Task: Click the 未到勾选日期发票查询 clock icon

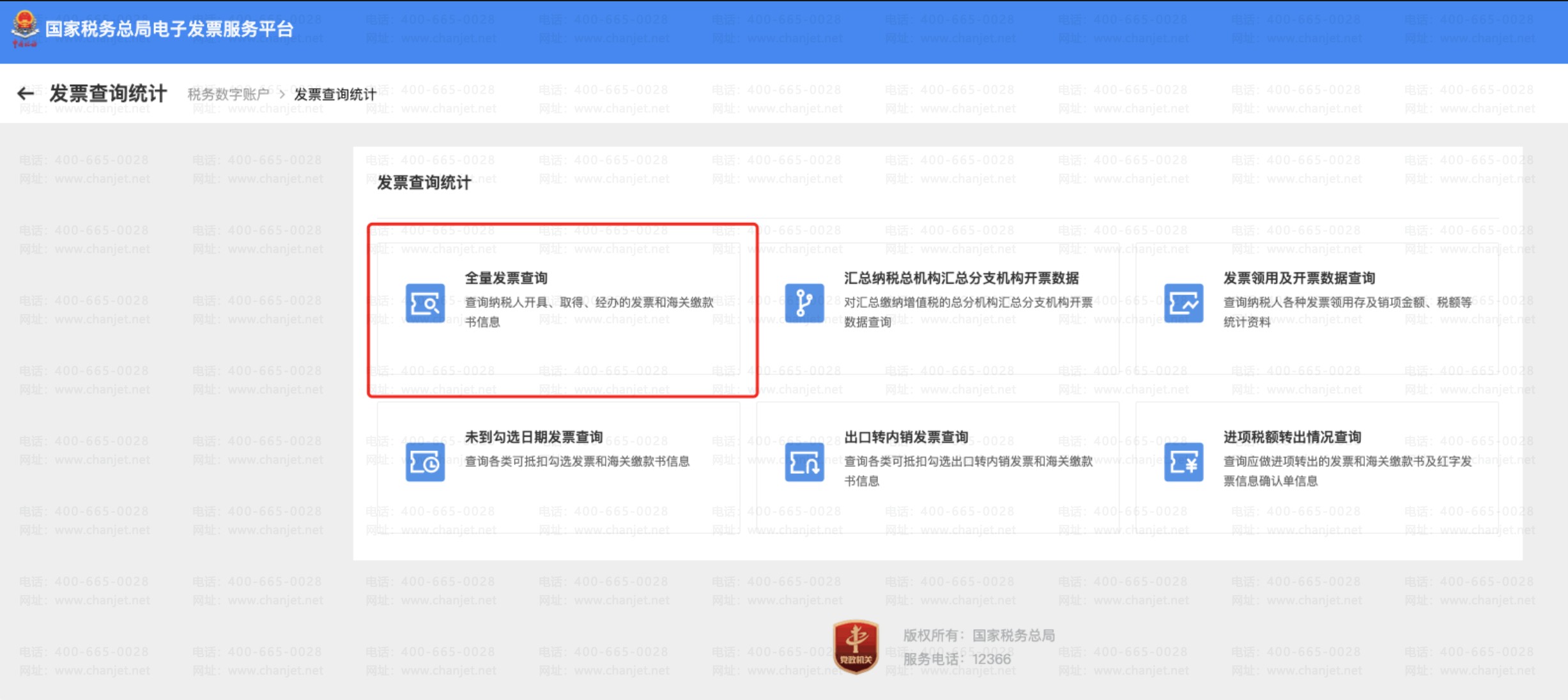Action: coord(425,462)
